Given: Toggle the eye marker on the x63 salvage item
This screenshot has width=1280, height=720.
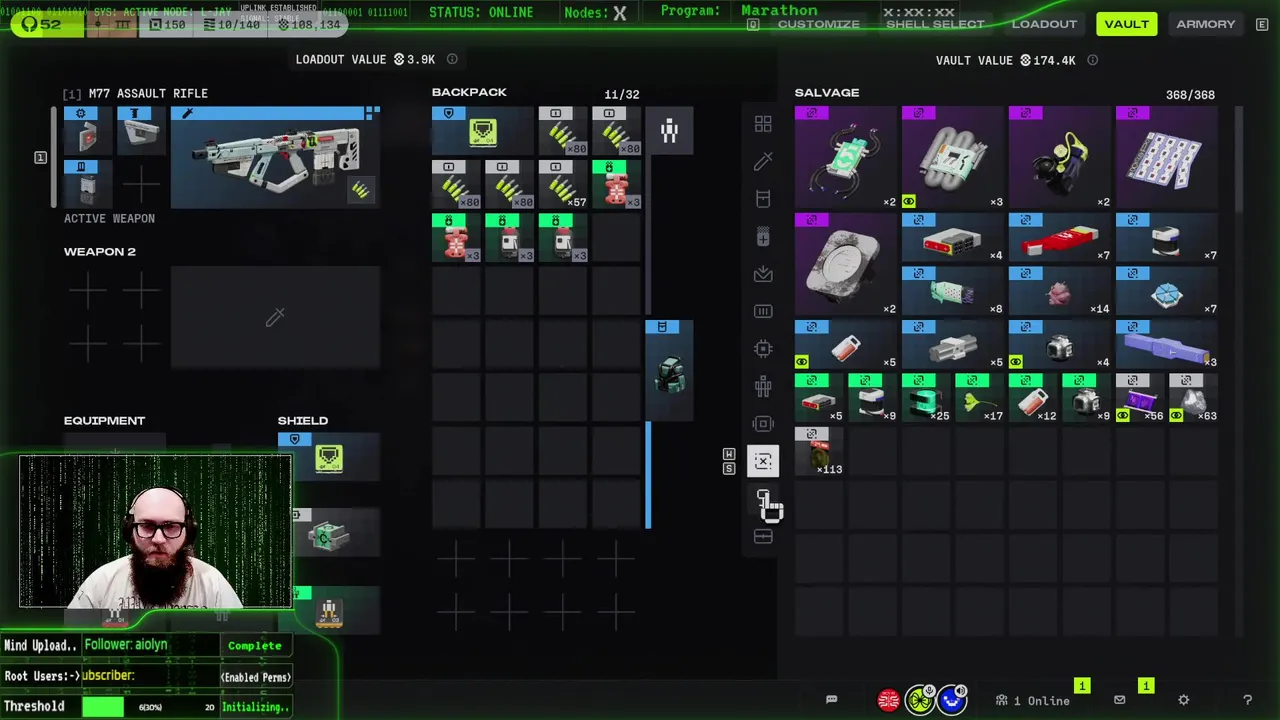Looking at the screenshot, I should (x=1176, y=415).
